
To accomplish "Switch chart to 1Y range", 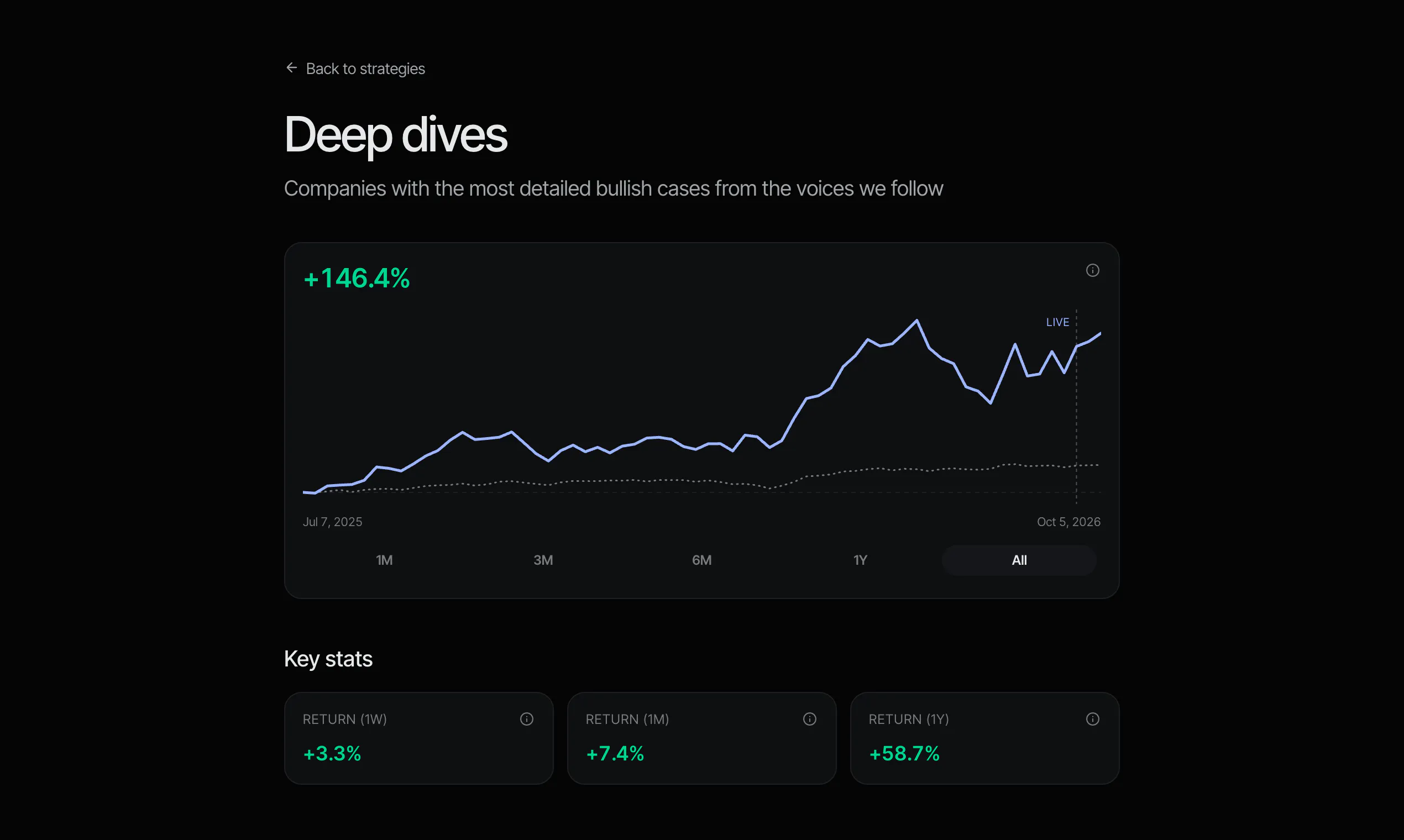I will point(861,560).
